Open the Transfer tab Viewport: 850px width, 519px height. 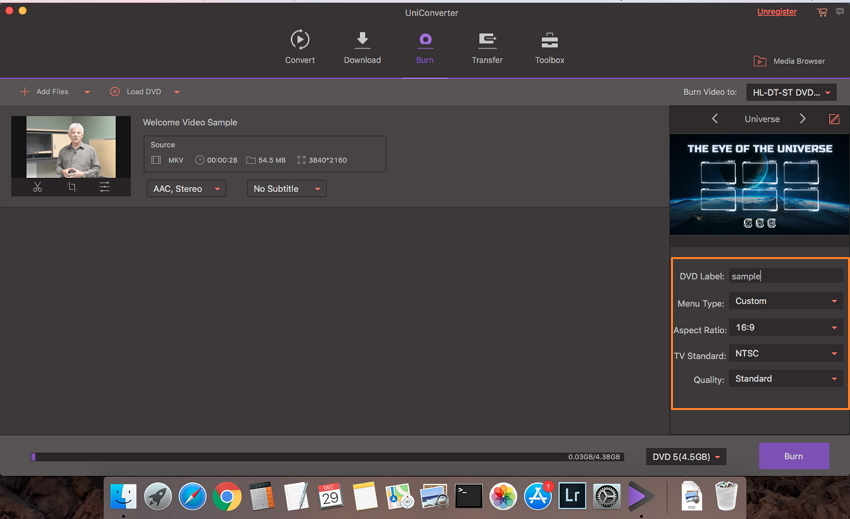coord(487,47)
